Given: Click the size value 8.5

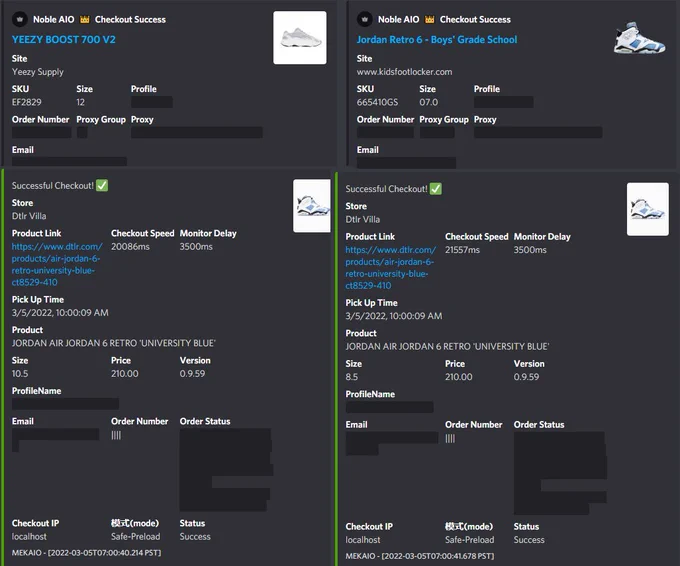Looking at the screenshot, I should tap(352, 377).
